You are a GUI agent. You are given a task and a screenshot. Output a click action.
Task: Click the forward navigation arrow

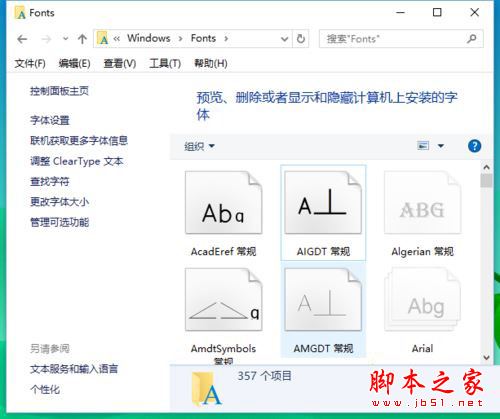[46, 39]
